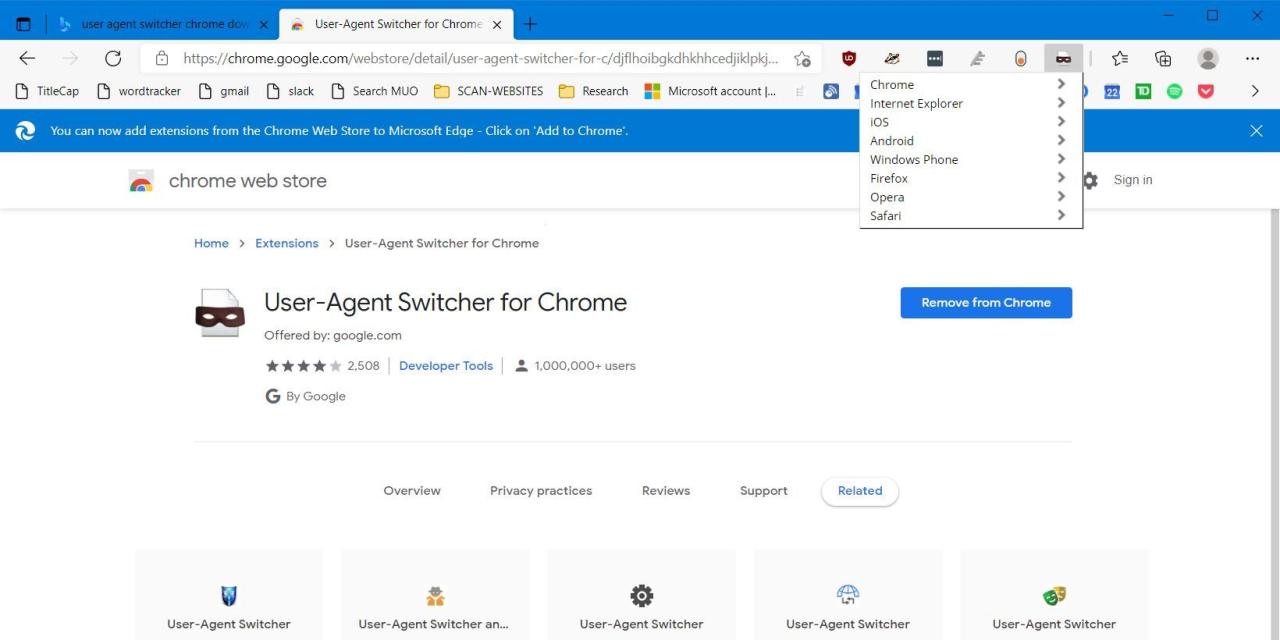Click the uBlock Origin extension icon
The image size is (1280, 640).
click(849, 58)
